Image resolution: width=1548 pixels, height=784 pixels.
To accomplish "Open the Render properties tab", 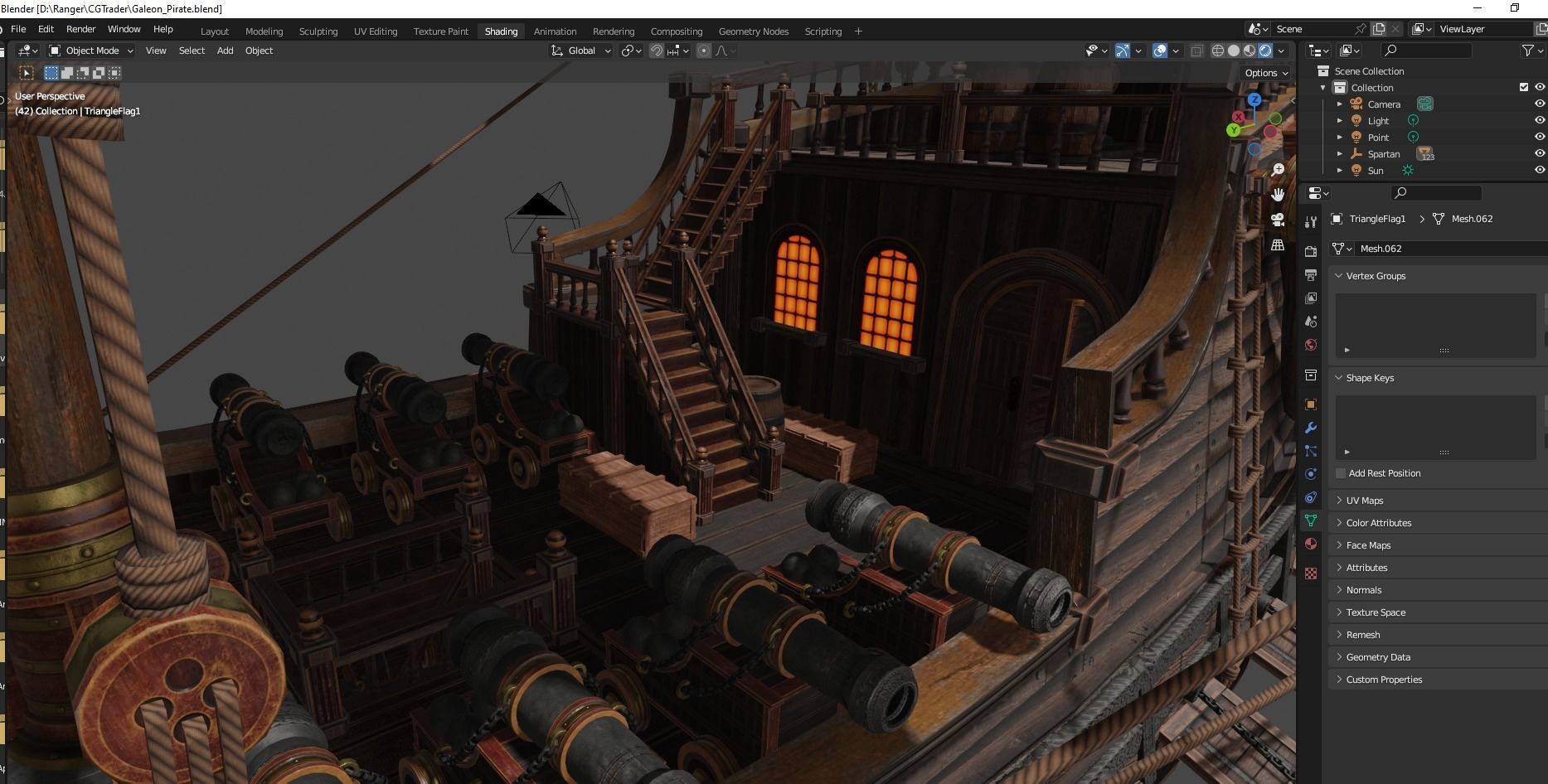I will click(1310, 251).
